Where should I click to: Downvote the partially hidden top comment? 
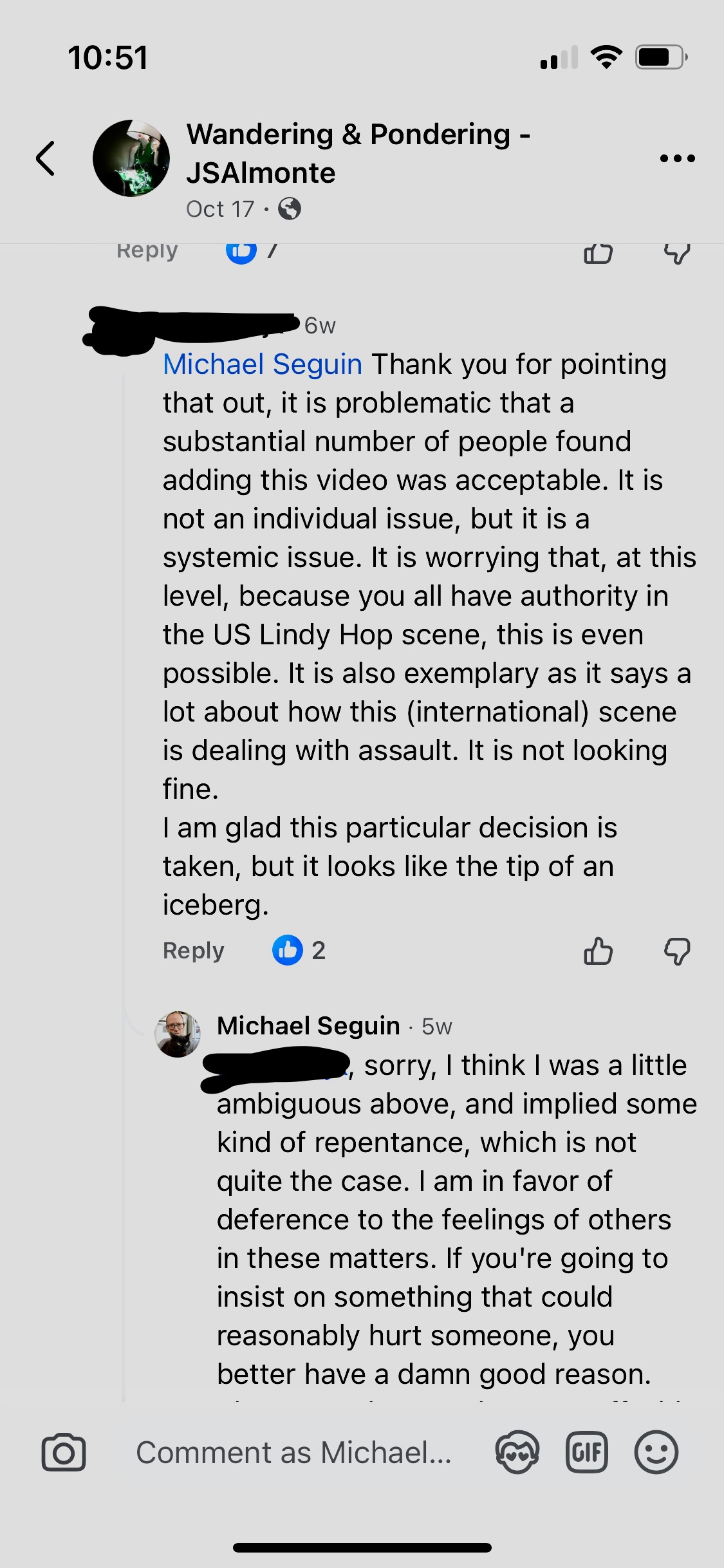pyautogui.click(x=677, y=254)
